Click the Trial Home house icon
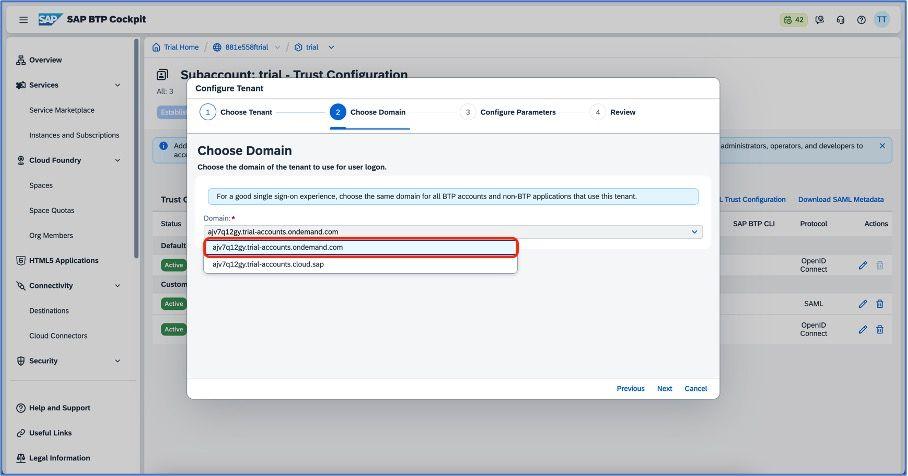 click(x=156, y=47)
